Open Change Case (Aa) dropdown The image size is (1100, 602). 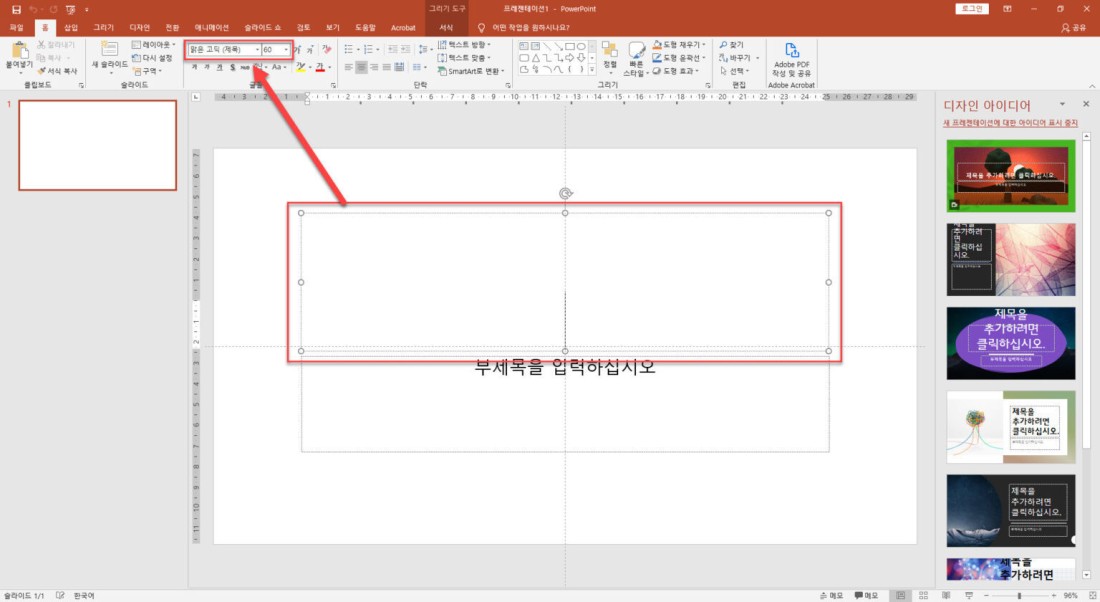279,67
